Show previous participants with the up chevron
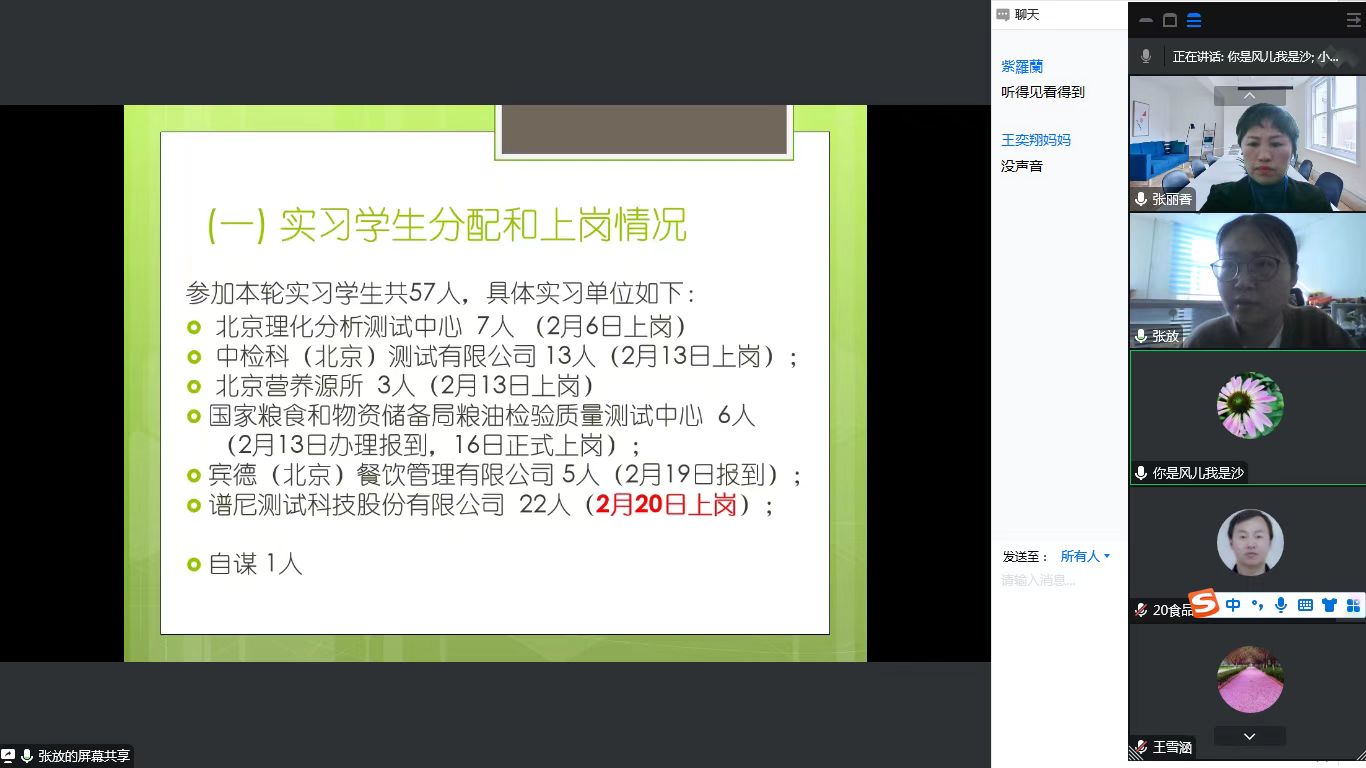This screenshot has width=1366, height=768. pos(1249,96)
